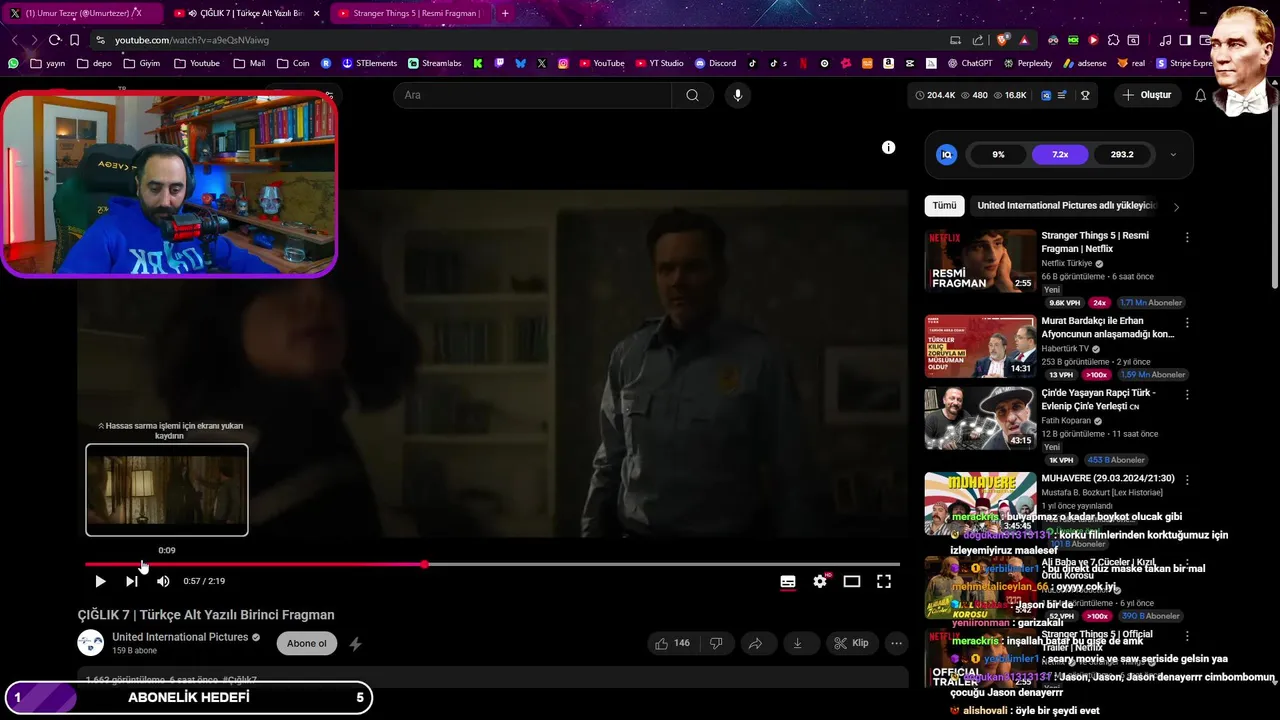The width and height of the screenshot is (1280, 720).
Task: Open the browser extensions puzzle icon
Action: [1113, 40]
